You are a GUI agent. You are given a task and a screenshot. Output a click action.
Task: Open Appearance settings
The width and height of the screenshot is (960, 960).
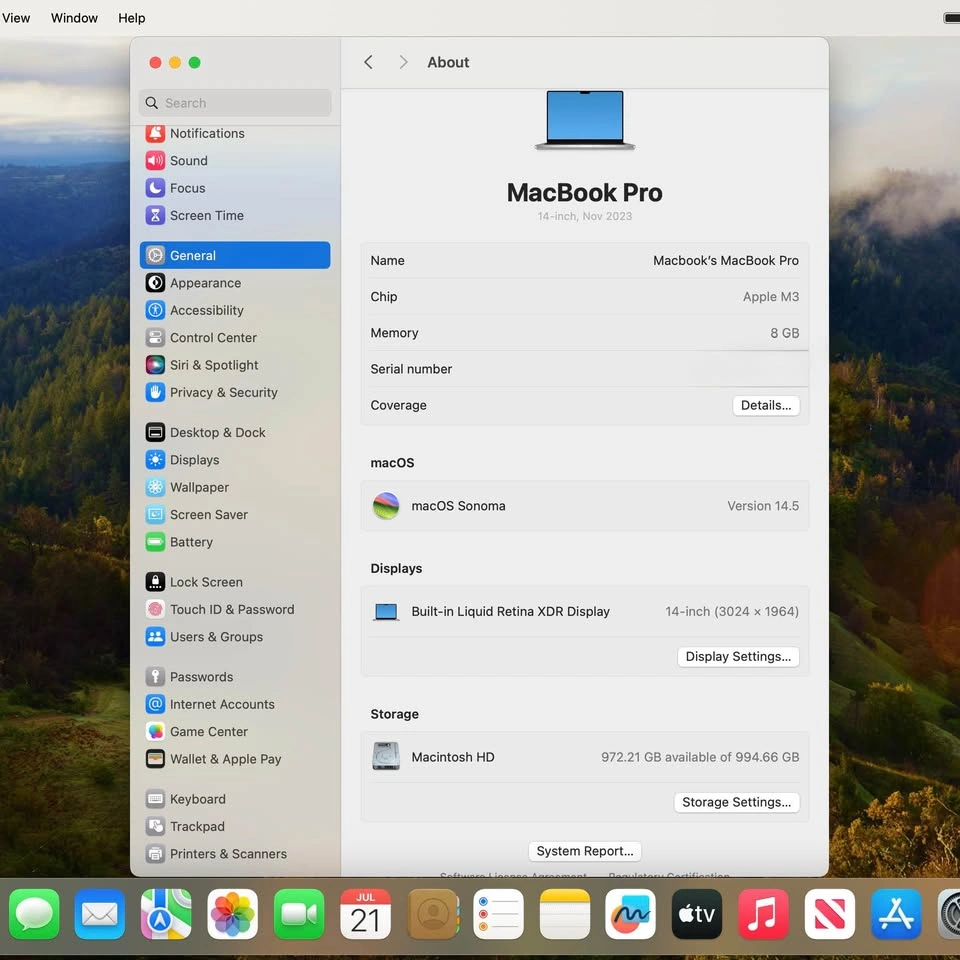pos(234,283)
